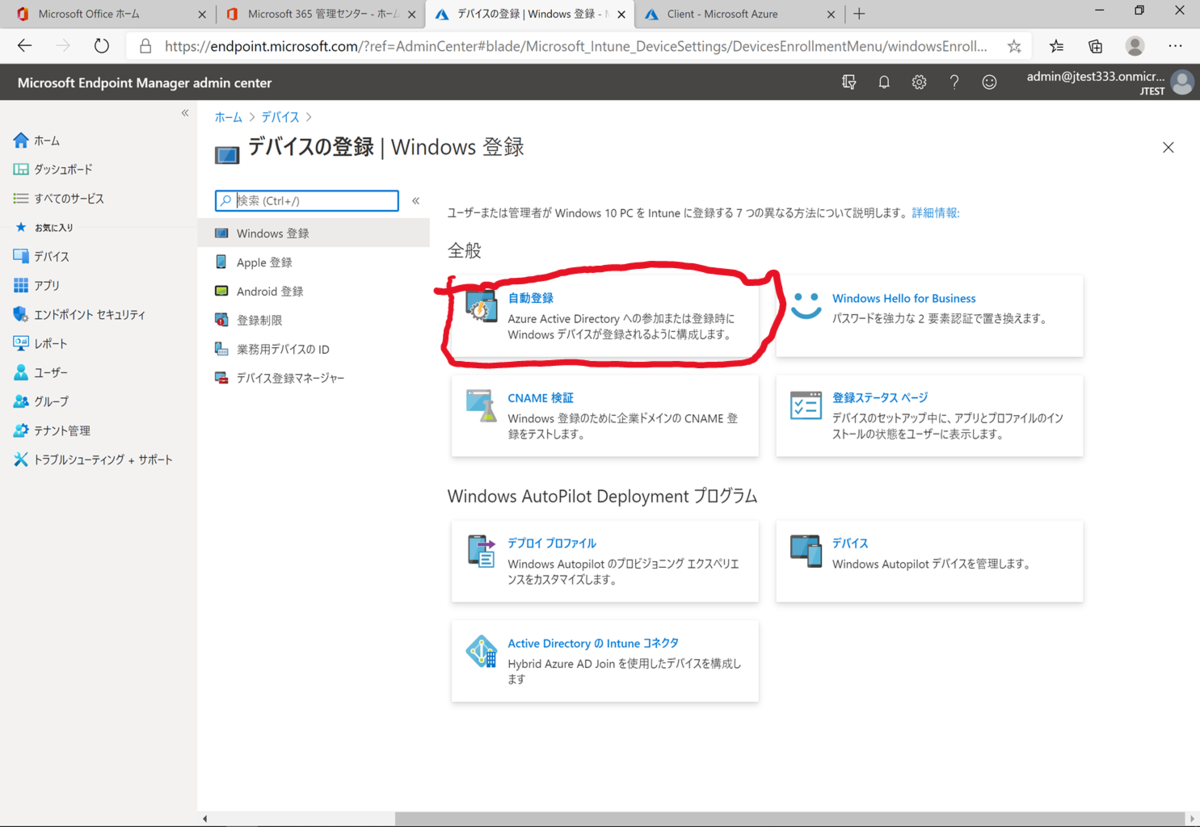Image resolution: width=1200 pixels, height=827 pixels.
Task: Collapse the left navigation with double chevron
Action: click(185, 113)
